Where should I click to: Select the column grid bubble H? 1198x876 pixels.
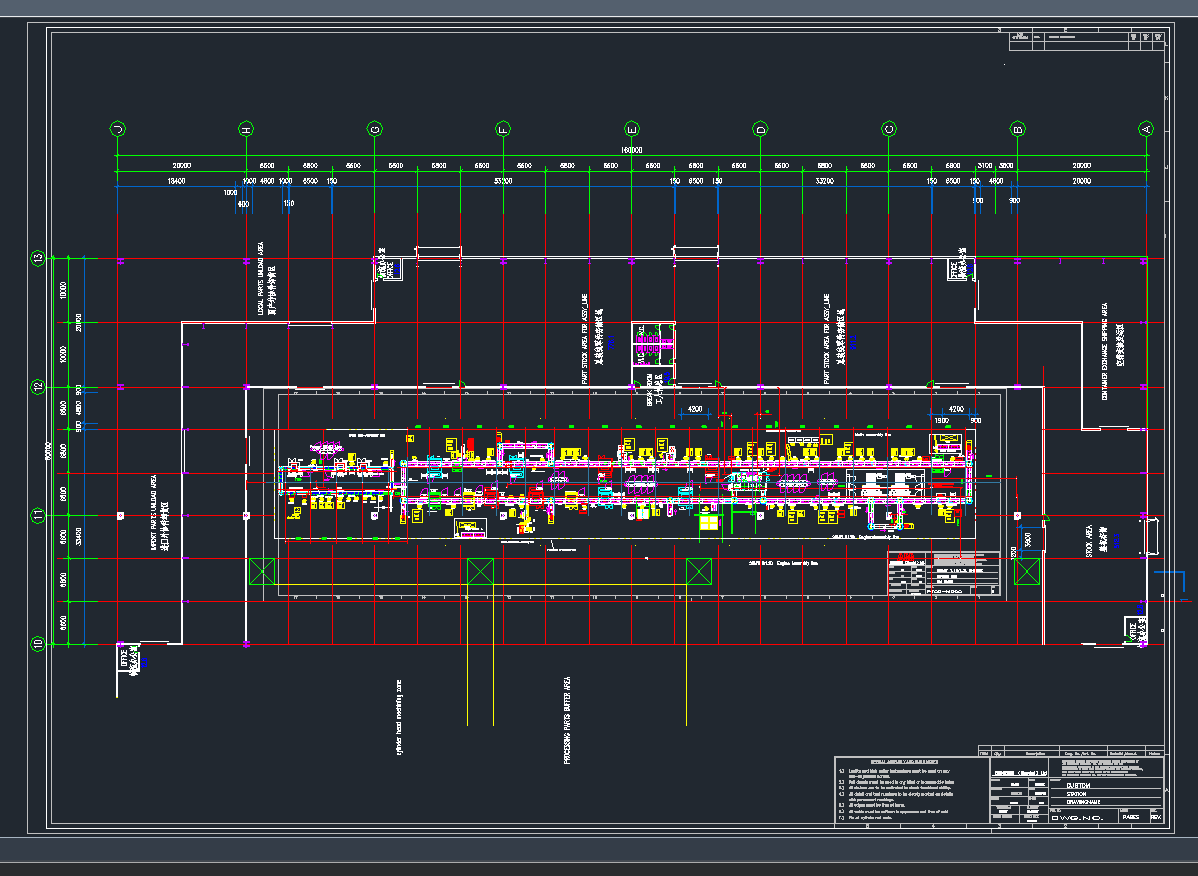point(246,129)
